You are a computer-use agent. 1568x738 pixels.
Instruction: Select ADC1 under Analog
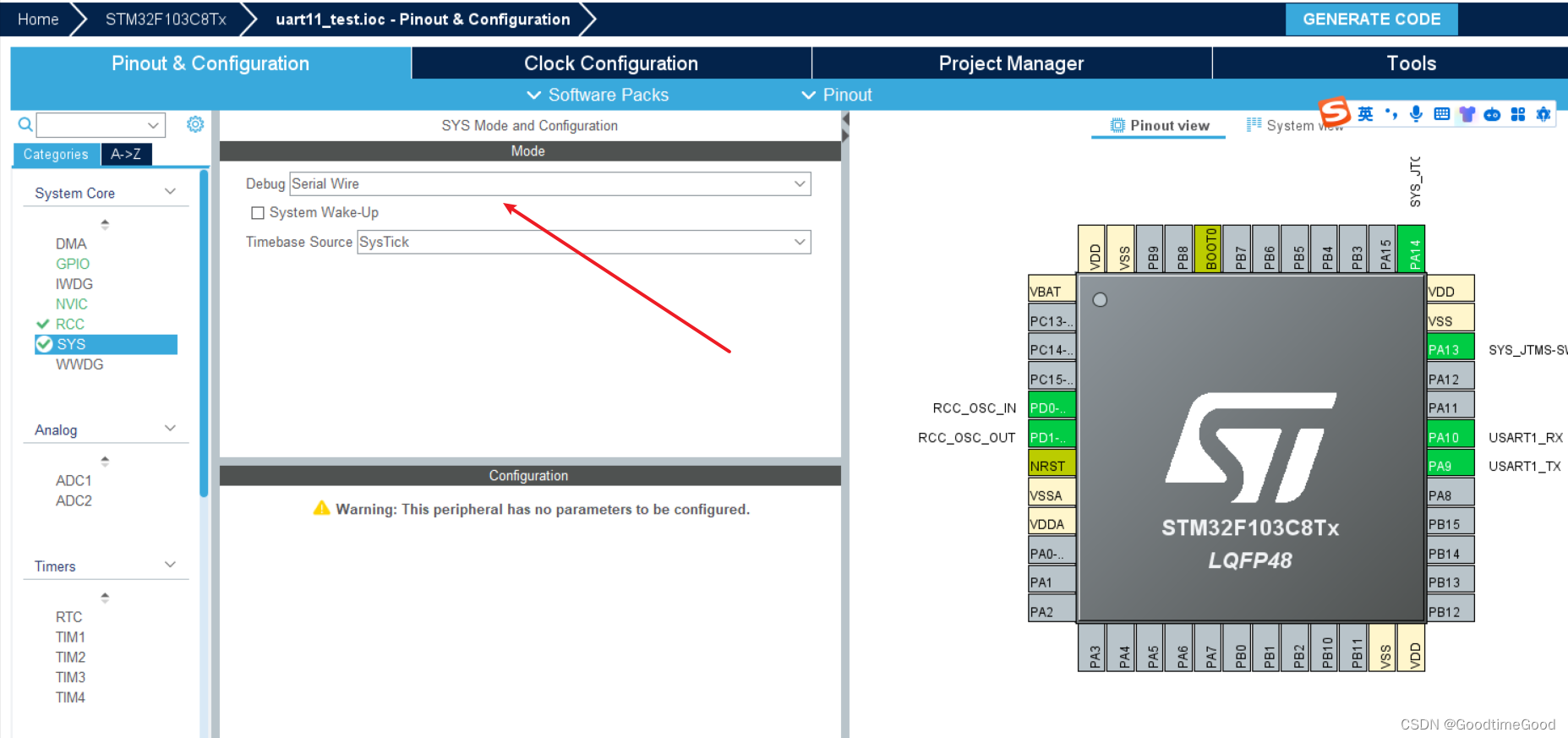click(x=74, y=480)
